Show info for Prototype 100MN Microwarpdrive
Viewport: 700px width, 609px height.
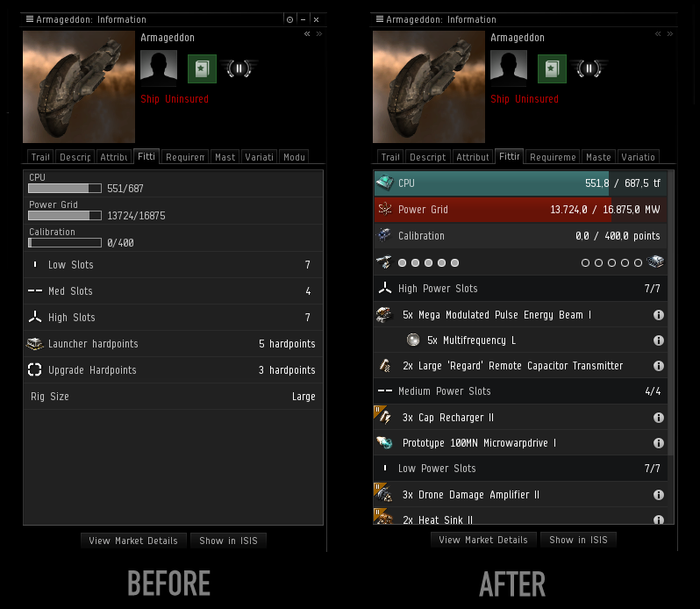(x=658, y=443)
